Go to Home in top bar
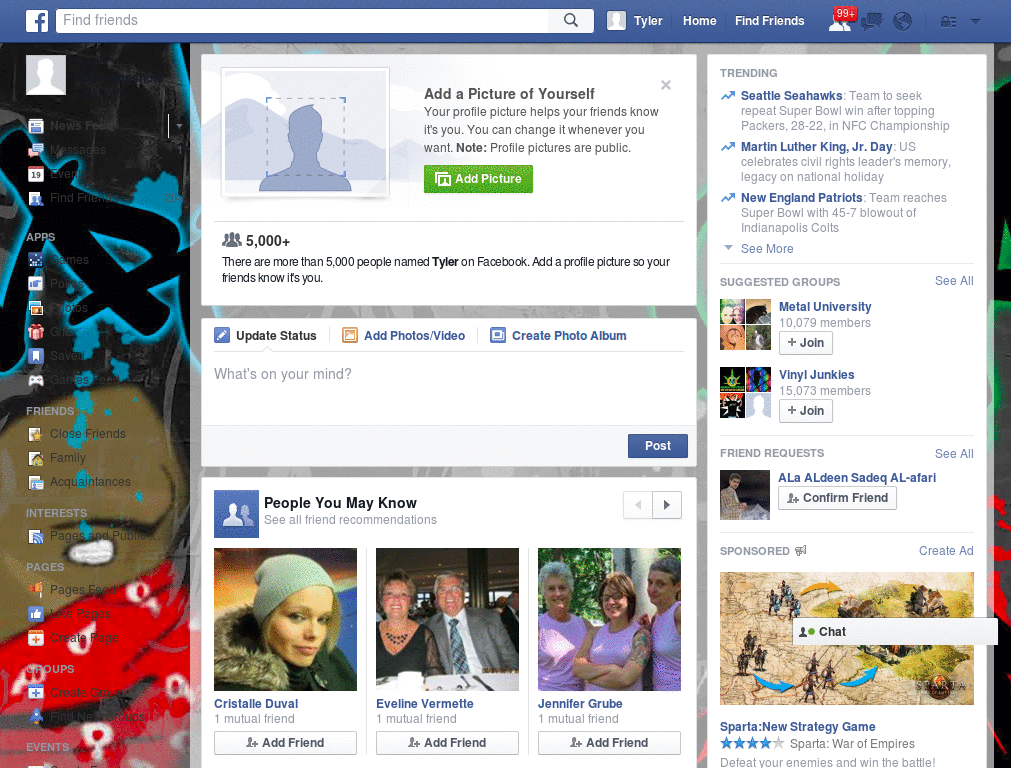The width and height of the screenshot is (1024, 768). [699, 21]
